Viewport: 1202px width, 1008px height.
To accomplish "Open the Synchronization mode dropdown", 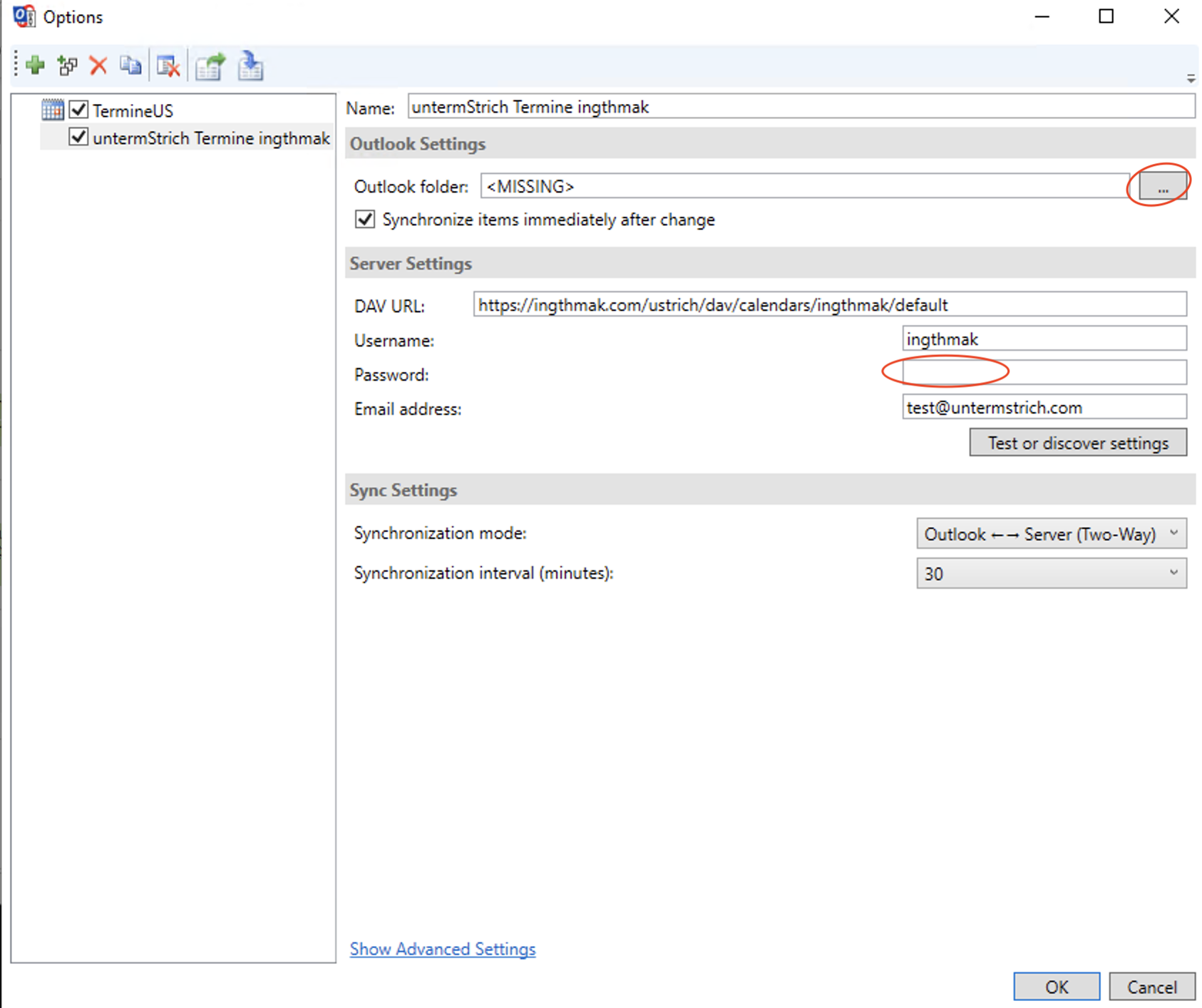I will (1051, 534).
